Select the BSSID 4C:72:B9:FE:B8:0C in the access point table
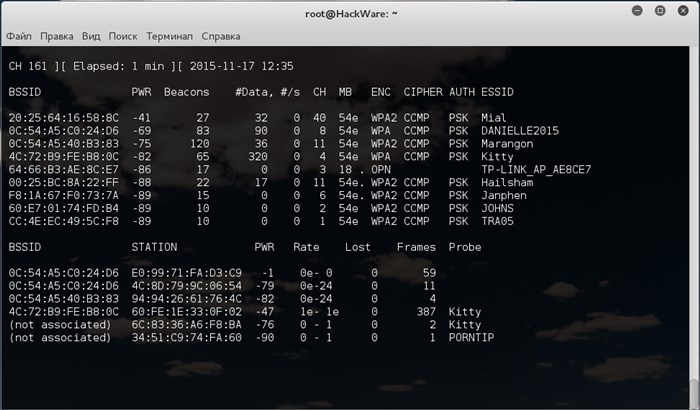Screen dimensions: 700x410 click(x=64, y=157)
